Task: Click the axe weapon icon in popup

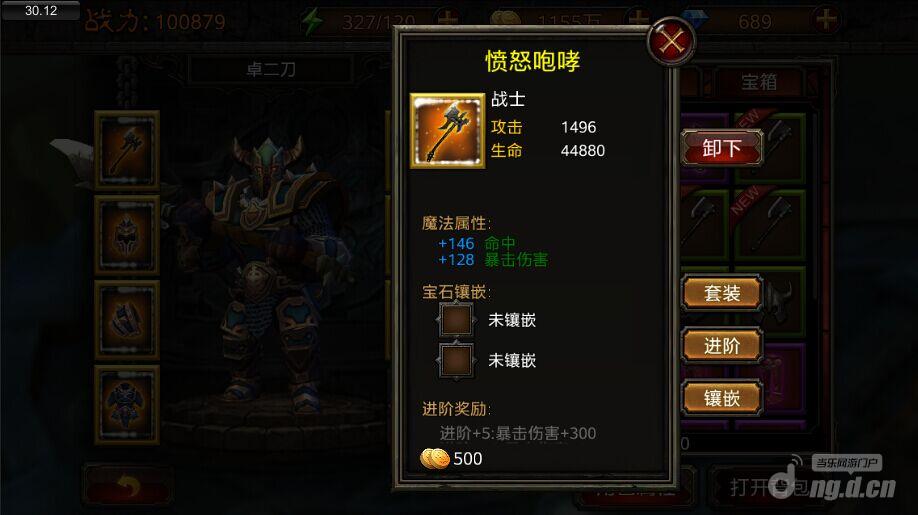Action: pyautogui.click(x=447, y=131)
